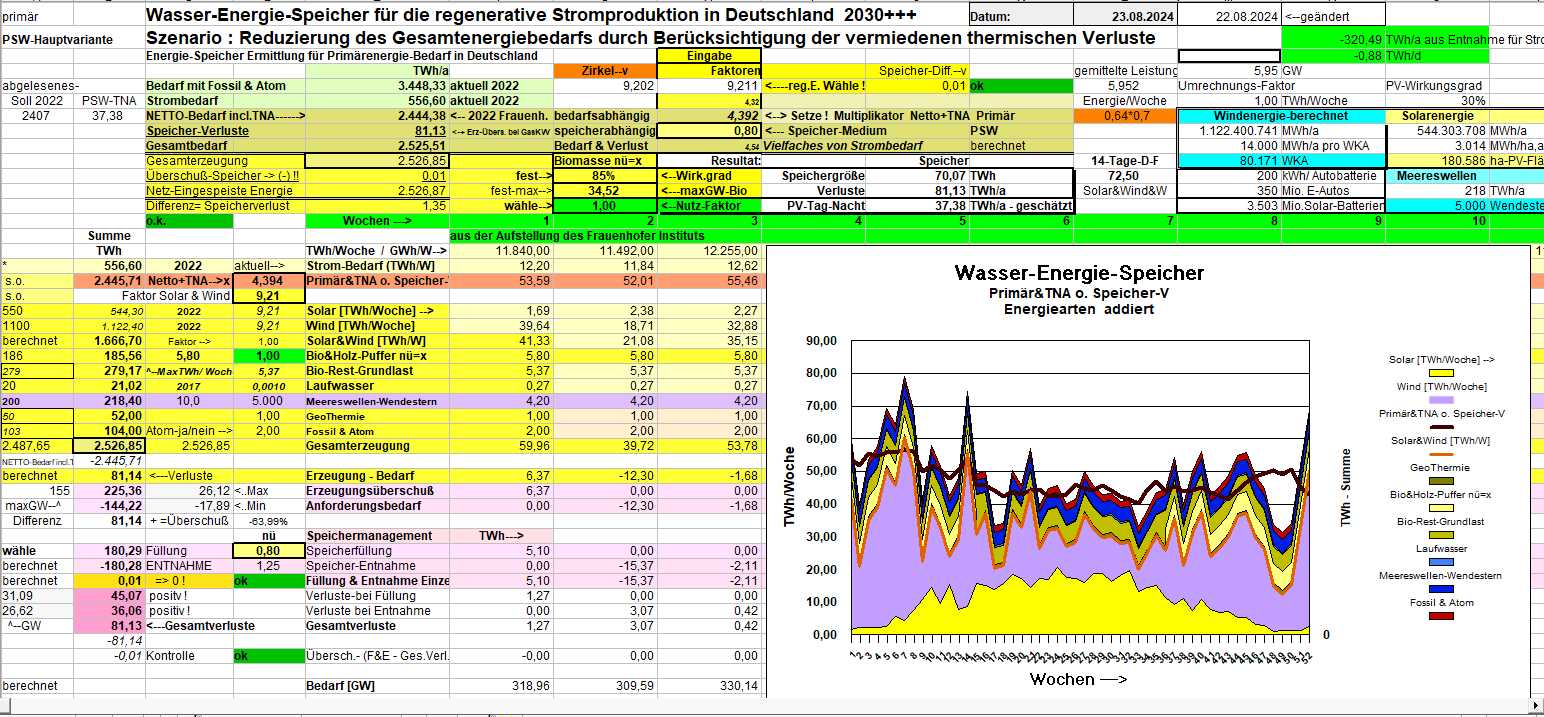The width and height of the screenshot is (1544, 717).
Task: Select the Wirk.grad input cell showing 85%
Action: tap(604, 175)
